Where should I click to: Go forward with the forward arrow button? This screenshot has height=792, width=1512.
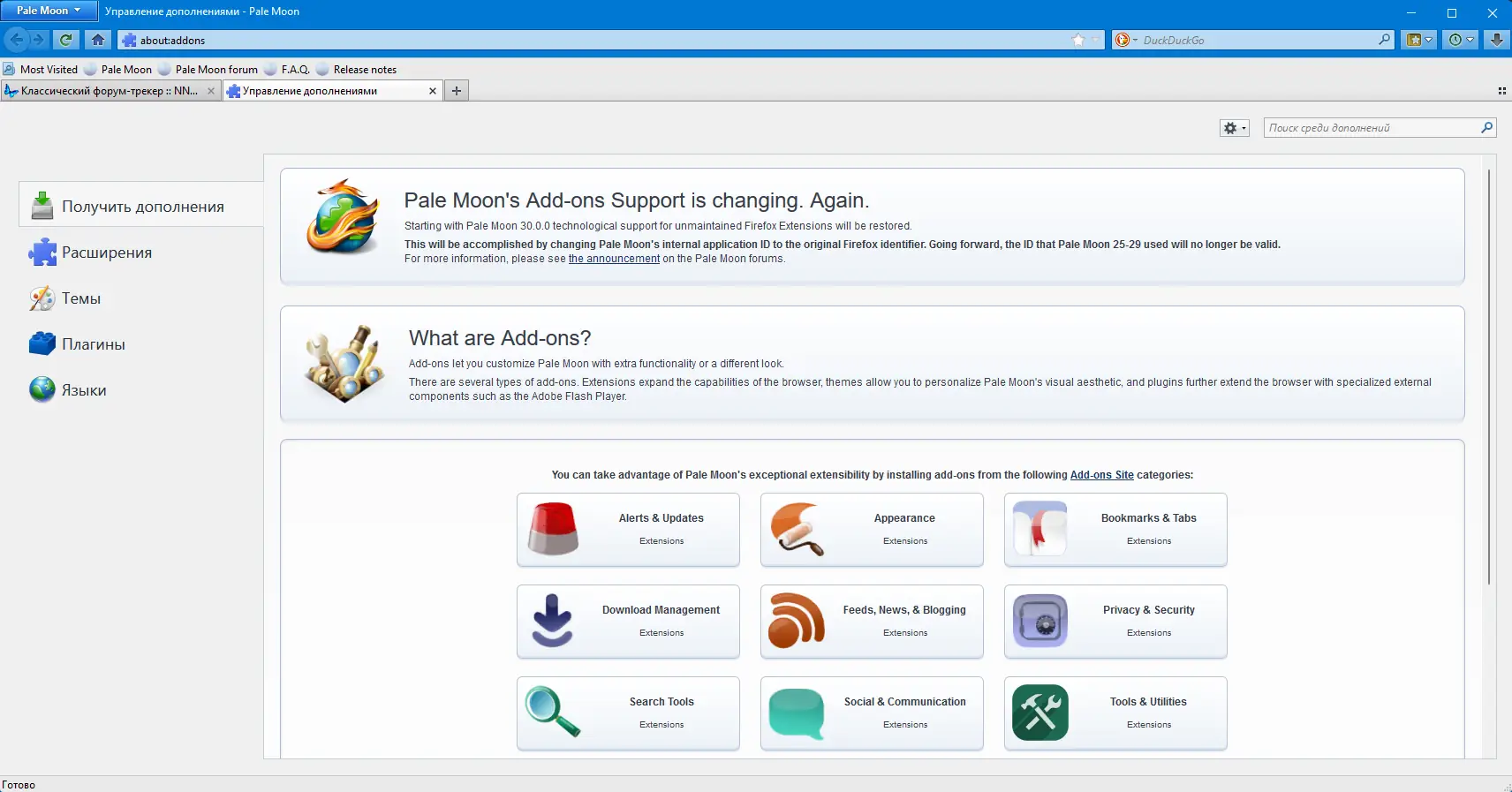tap(38, 40)
